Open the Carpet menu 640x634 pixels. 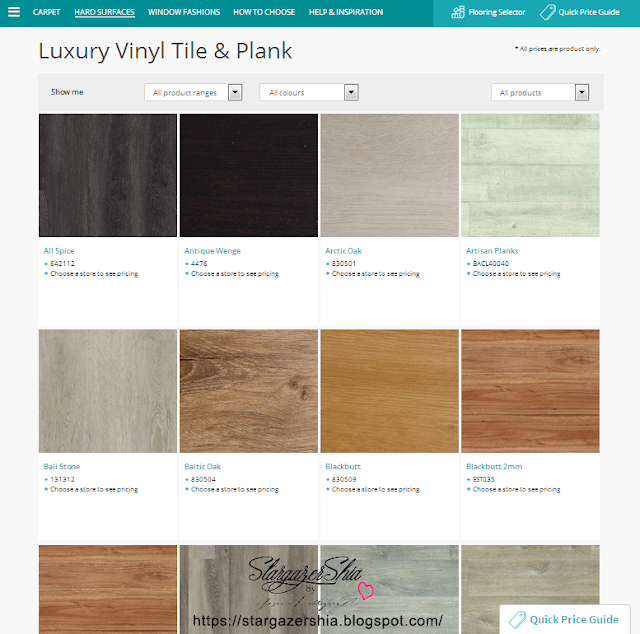point(47,12)
